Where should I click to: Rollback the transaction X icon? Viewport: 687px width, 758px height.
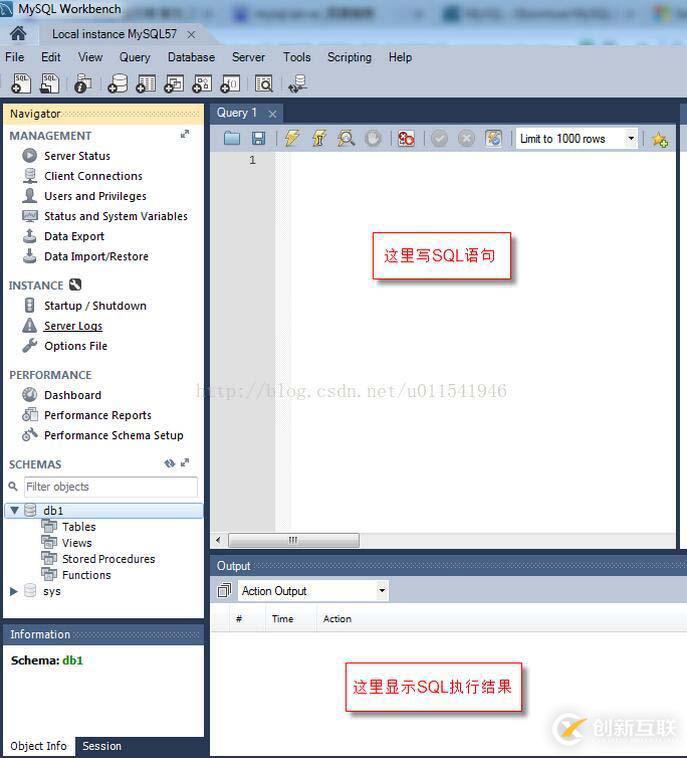[x=467, y=139]
